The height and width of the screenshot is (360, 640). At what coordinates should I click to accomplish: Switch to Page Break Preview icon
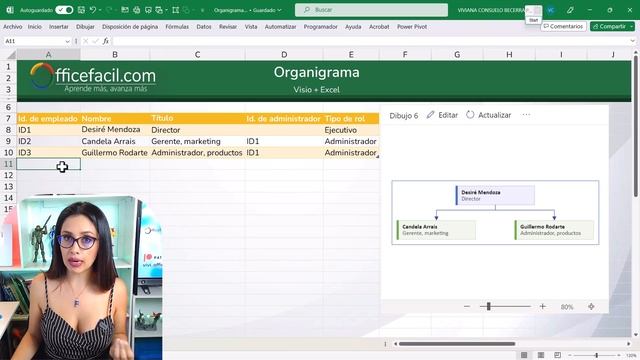pyautogui.click(x=557, y=355)
